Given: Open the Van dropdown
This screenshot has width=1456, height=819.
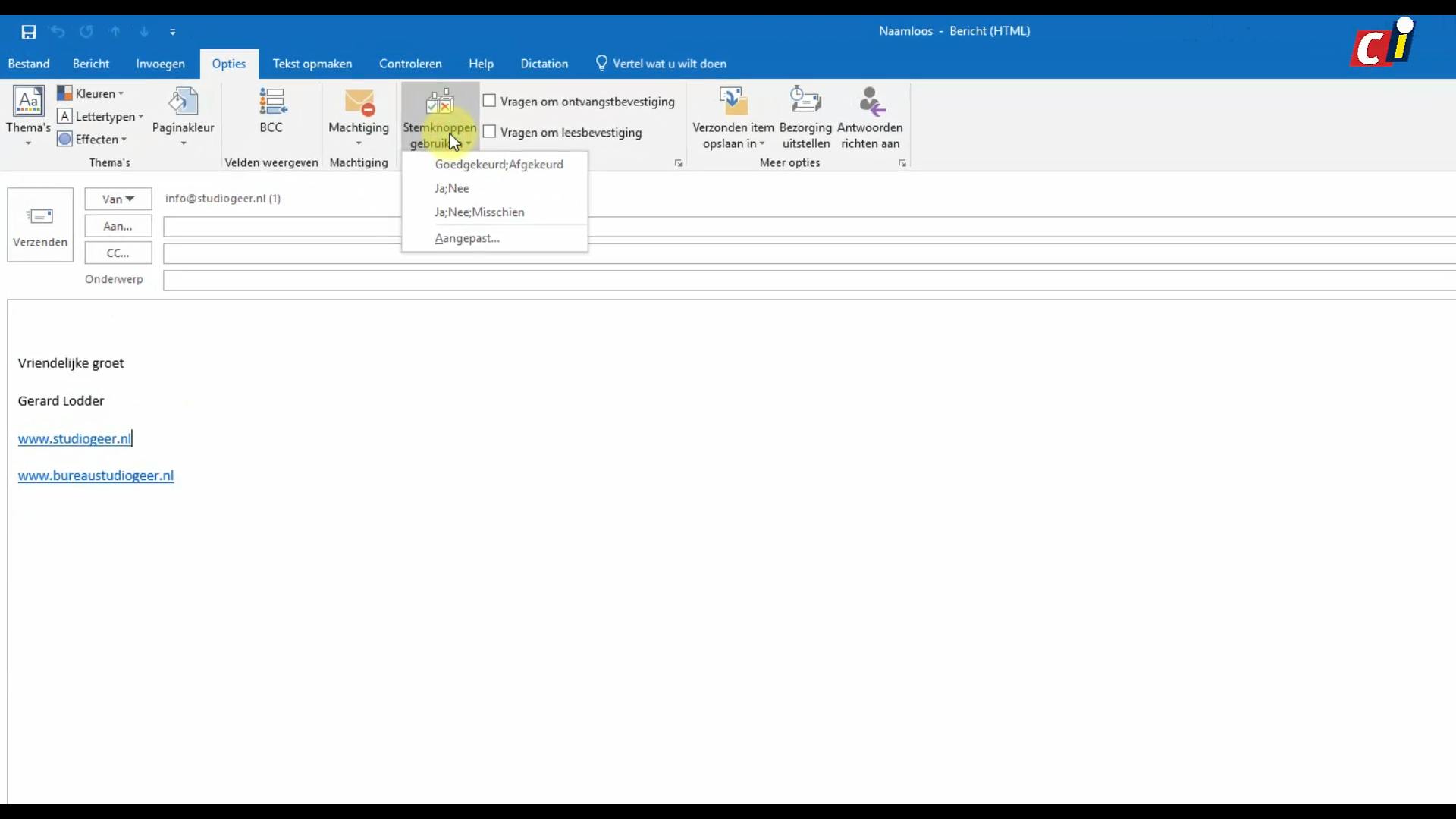Looking at the screenshot, I should point(118,199).
